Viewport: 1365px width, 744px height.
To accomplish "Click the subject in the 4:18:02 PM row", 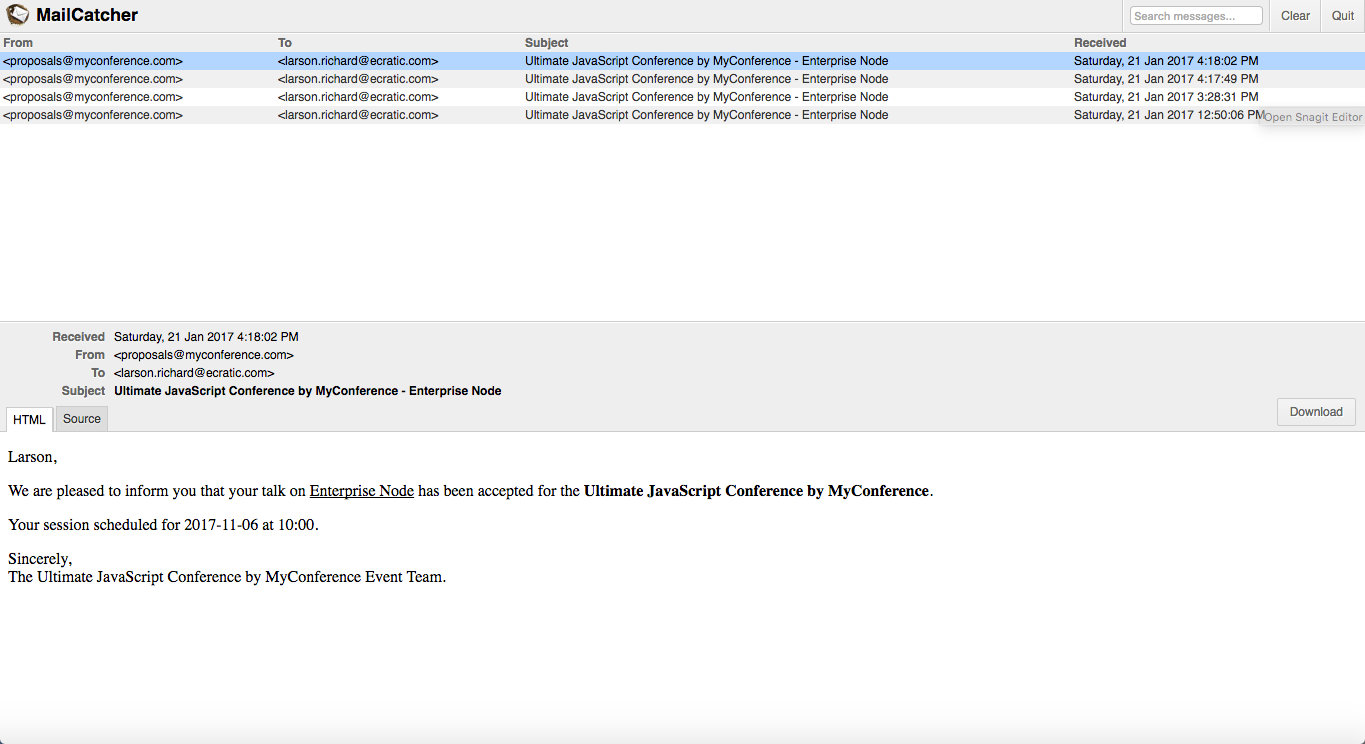I will (707, 61).
